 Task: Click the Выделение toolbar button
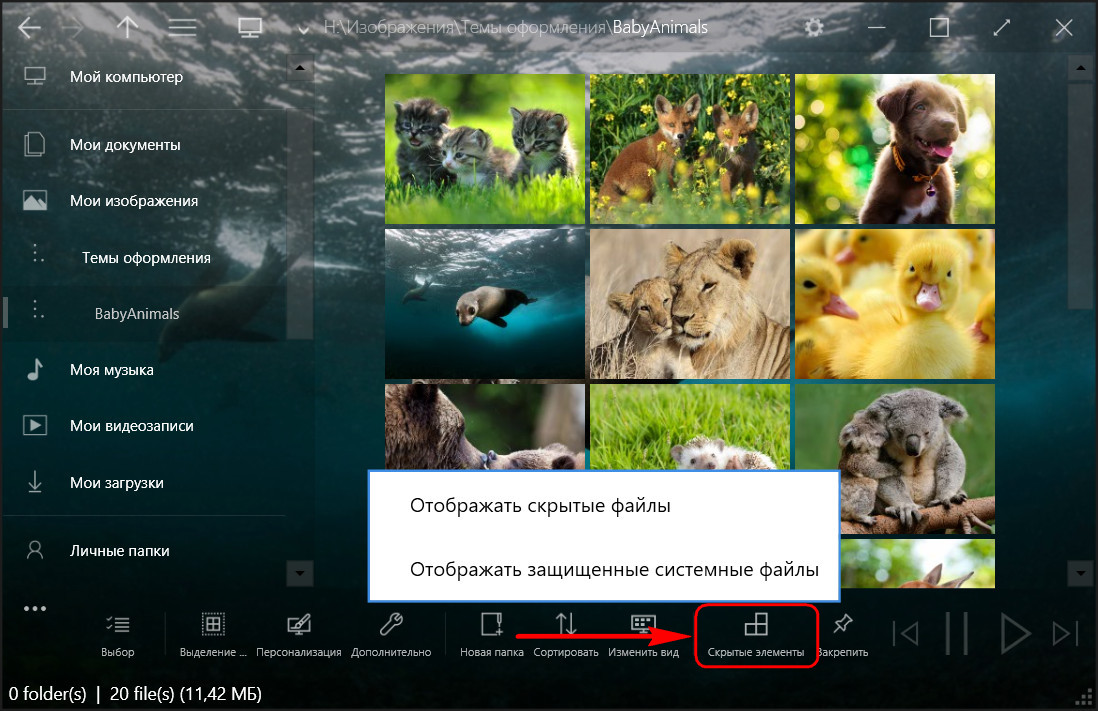point(213,636)
